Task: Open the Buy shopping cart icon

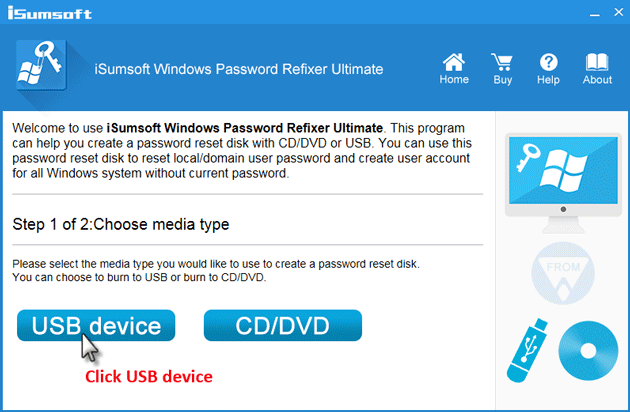Action: tap(501, 62)
